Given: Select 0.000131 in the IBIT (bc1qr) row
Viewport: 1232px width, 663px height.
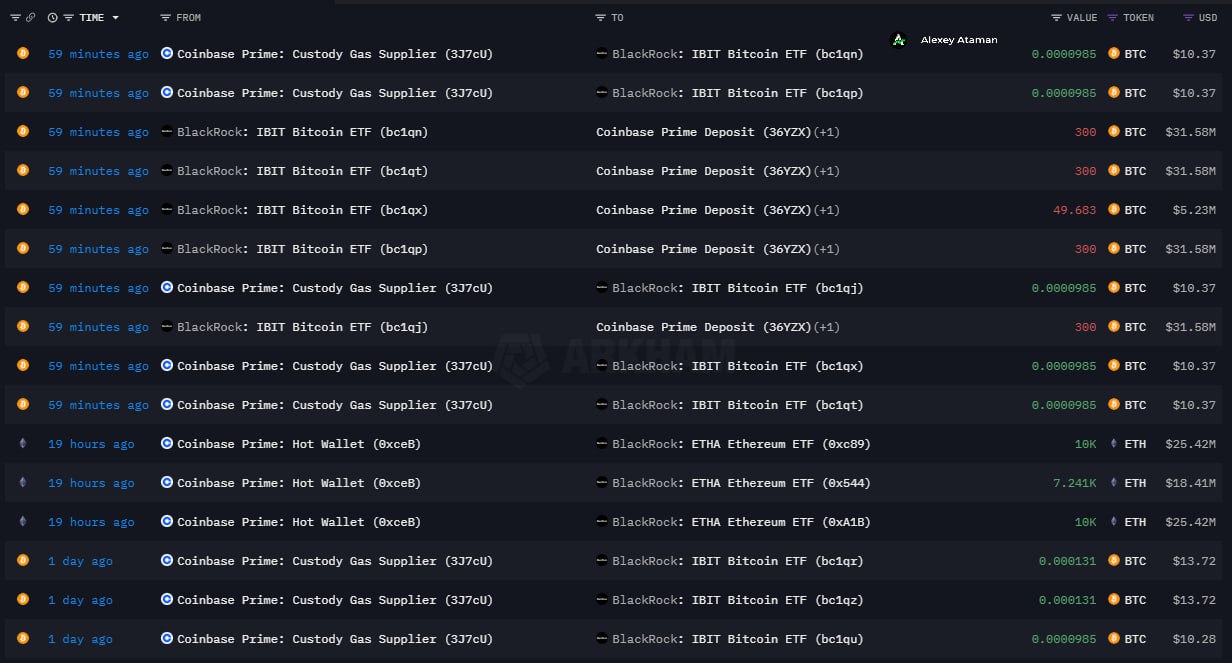Looking at the screenshot, I should tap(1068, 561).
